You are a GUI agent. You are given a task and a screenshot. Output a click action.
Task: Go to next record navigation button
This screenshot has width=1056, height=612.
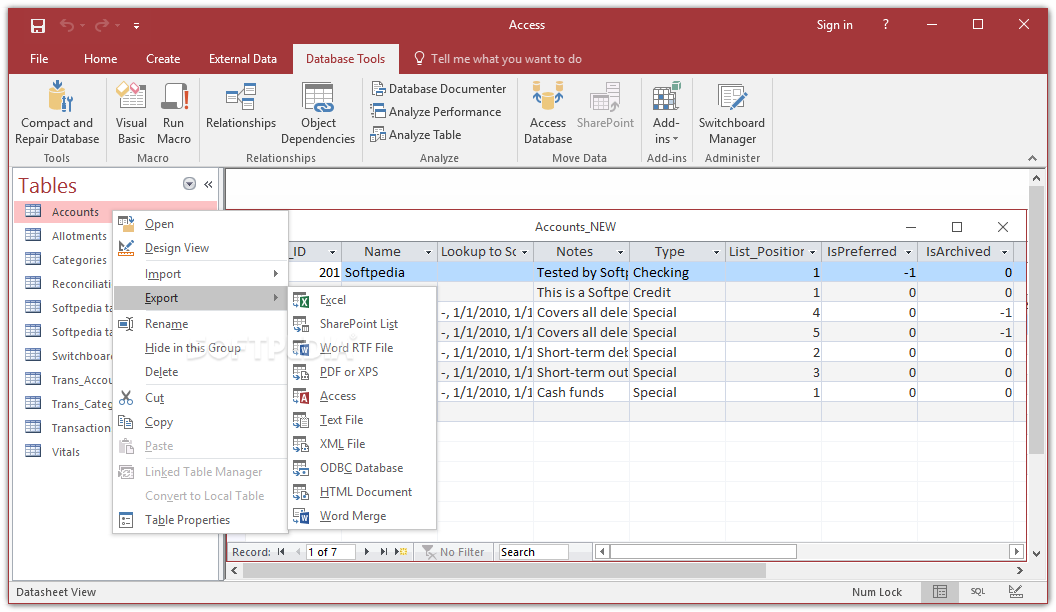pyautogui.click(x=367, y=552)
